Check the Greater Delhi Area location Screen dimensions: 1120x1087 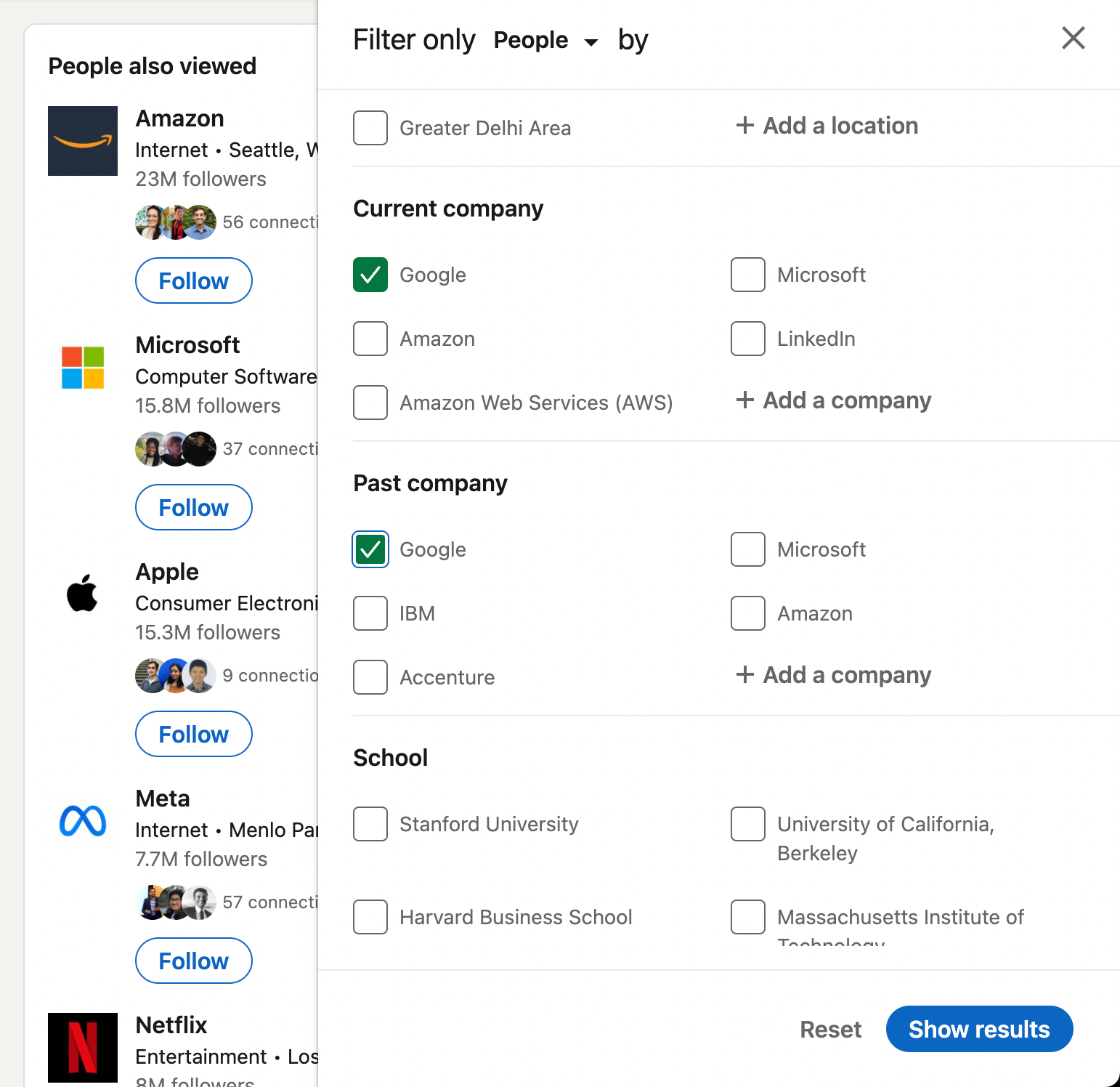tap(370, 128)
